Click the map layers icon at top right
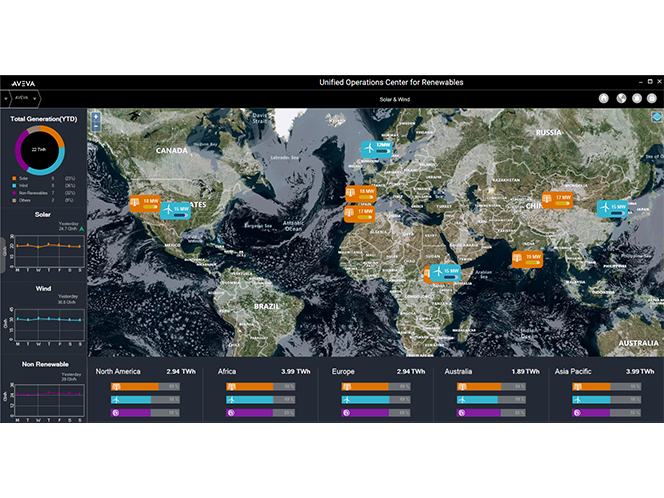 point(655,116)
